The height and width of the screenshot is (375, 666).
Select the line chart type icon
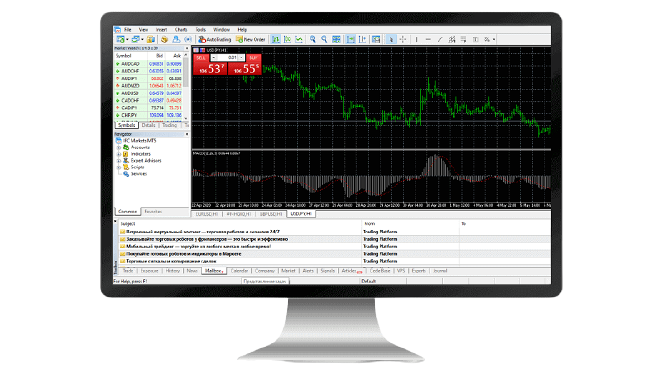click(299, 39)
